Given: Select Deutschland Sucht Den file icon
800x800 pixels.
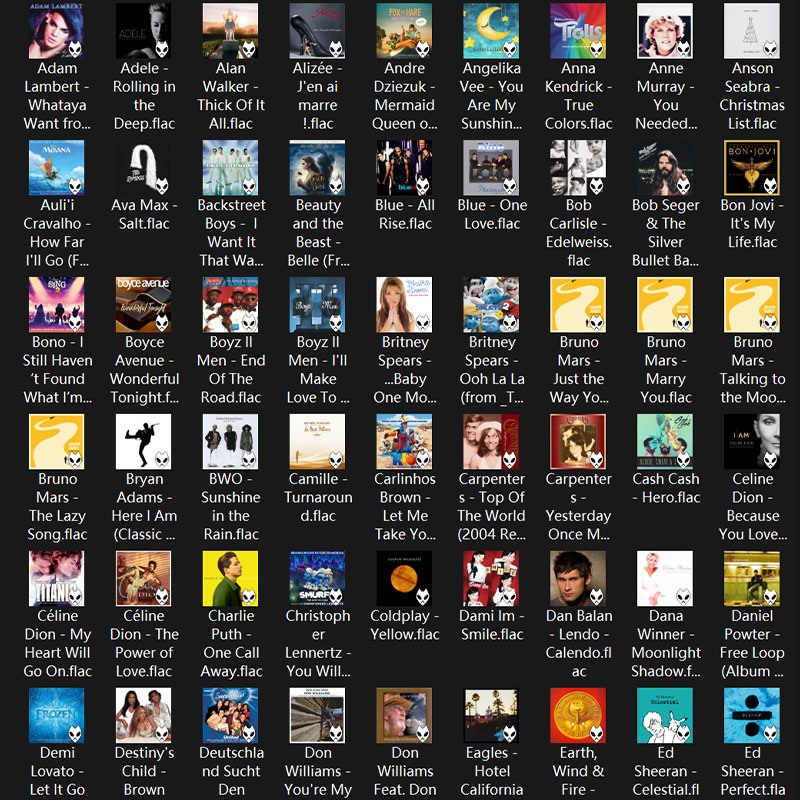Looking at the screenshot, I should tap(230, 715).
